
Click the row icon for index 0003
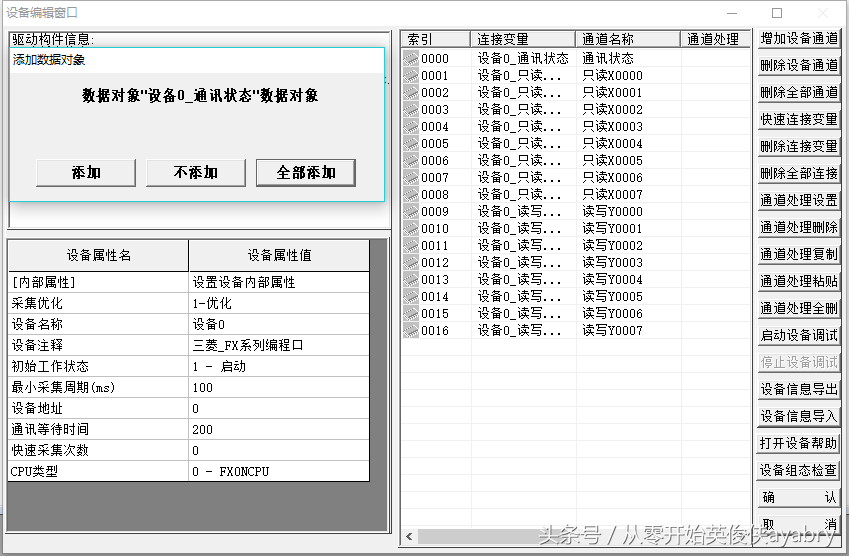(411, 110)
